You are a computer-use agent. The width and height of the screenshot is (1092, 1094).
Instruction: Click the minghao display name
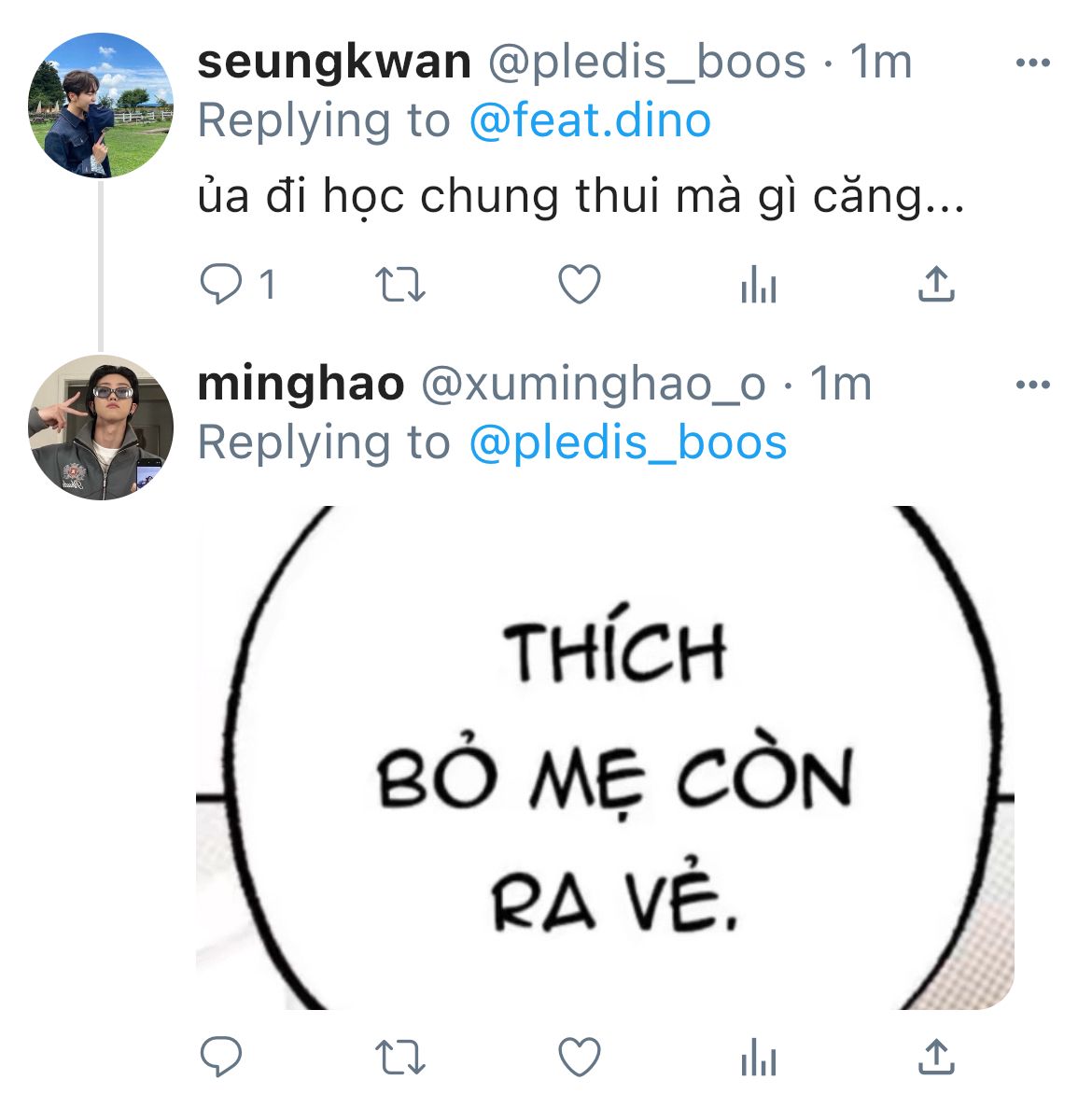301,385
